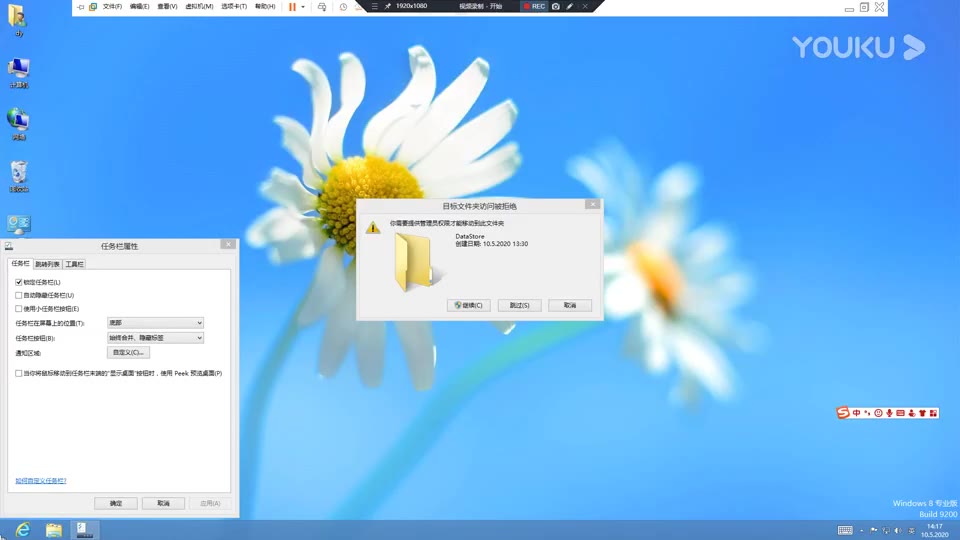
Task: Click the network tray icon
Action: (886, 530)
